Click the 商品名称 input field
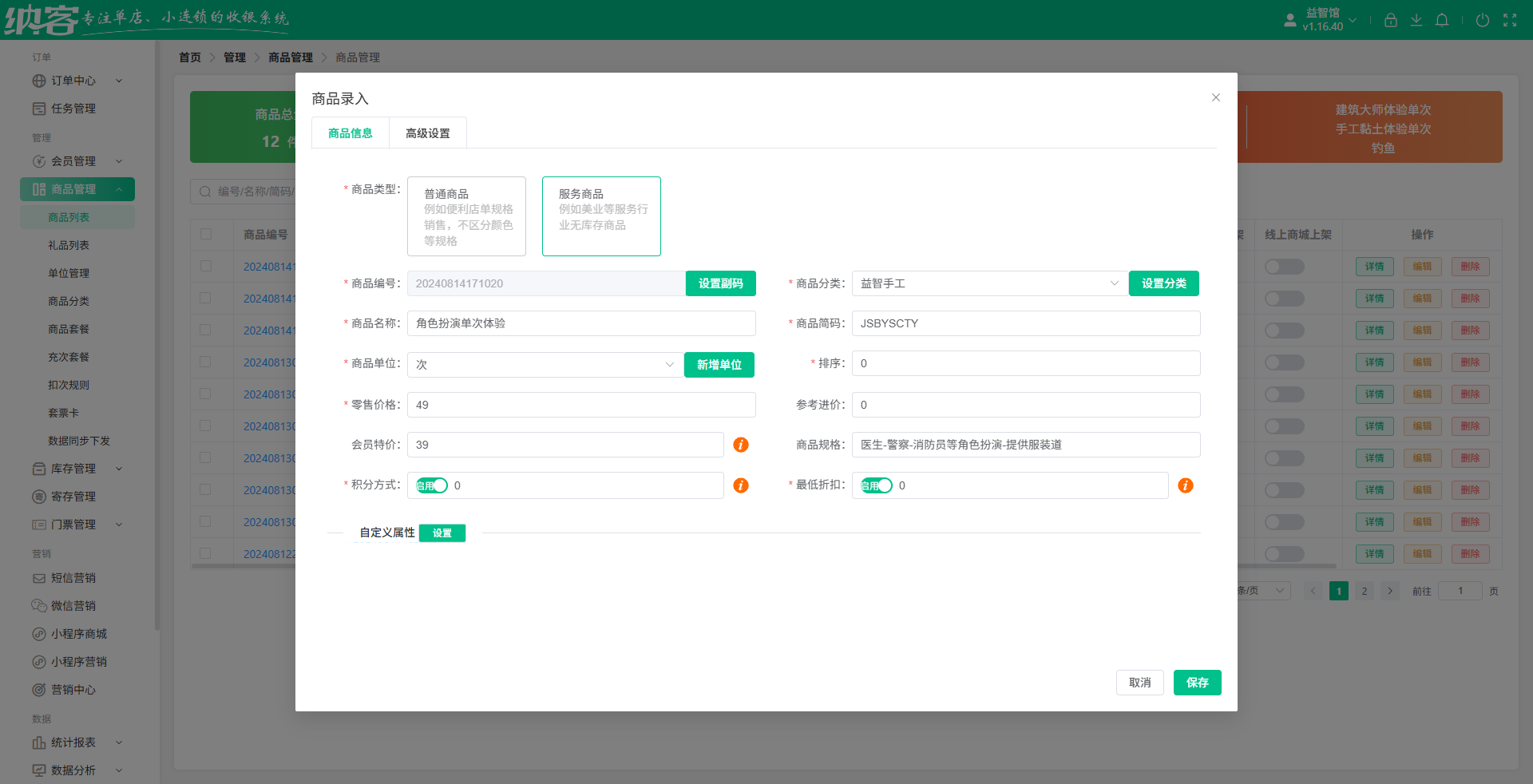Screen dimensions: 1533x784 (x=581, y=323)
